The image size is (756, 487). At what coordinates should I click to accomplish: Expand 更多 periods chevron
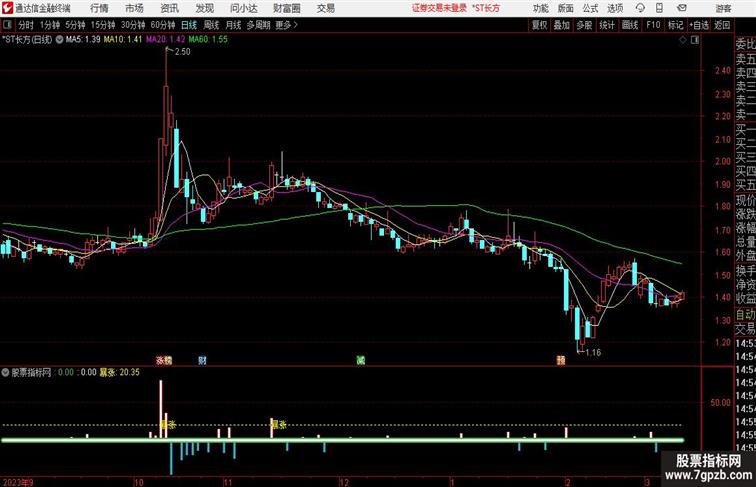[296, 25]
